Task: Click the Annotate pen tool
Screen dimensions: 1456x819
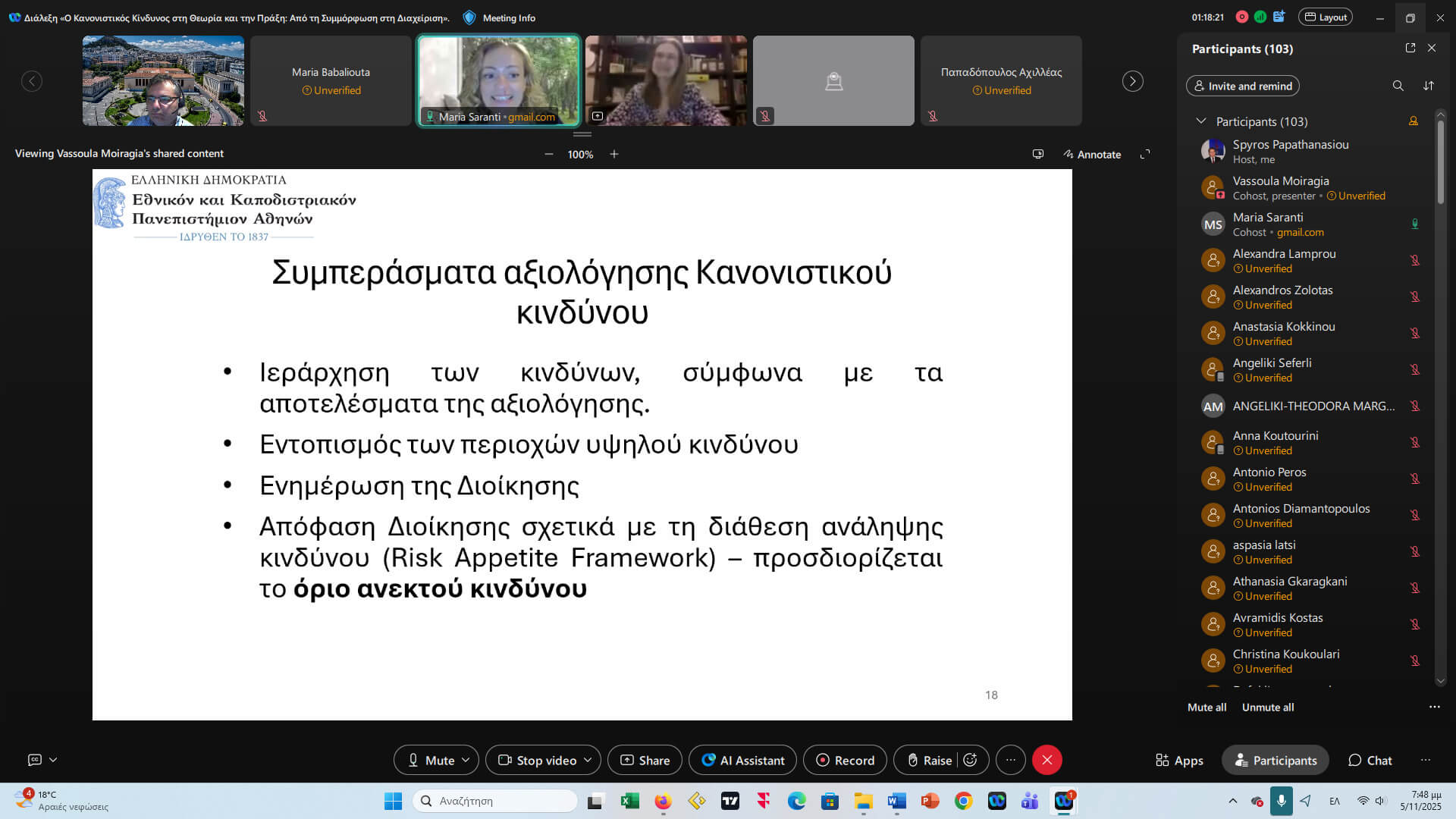Action: (x=1092, y=154)
